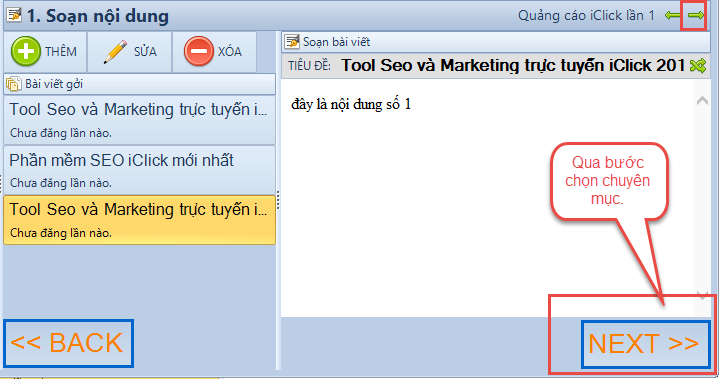
Task: Click the Bài viết gởi list header icon
Action: tap(14, 84)
